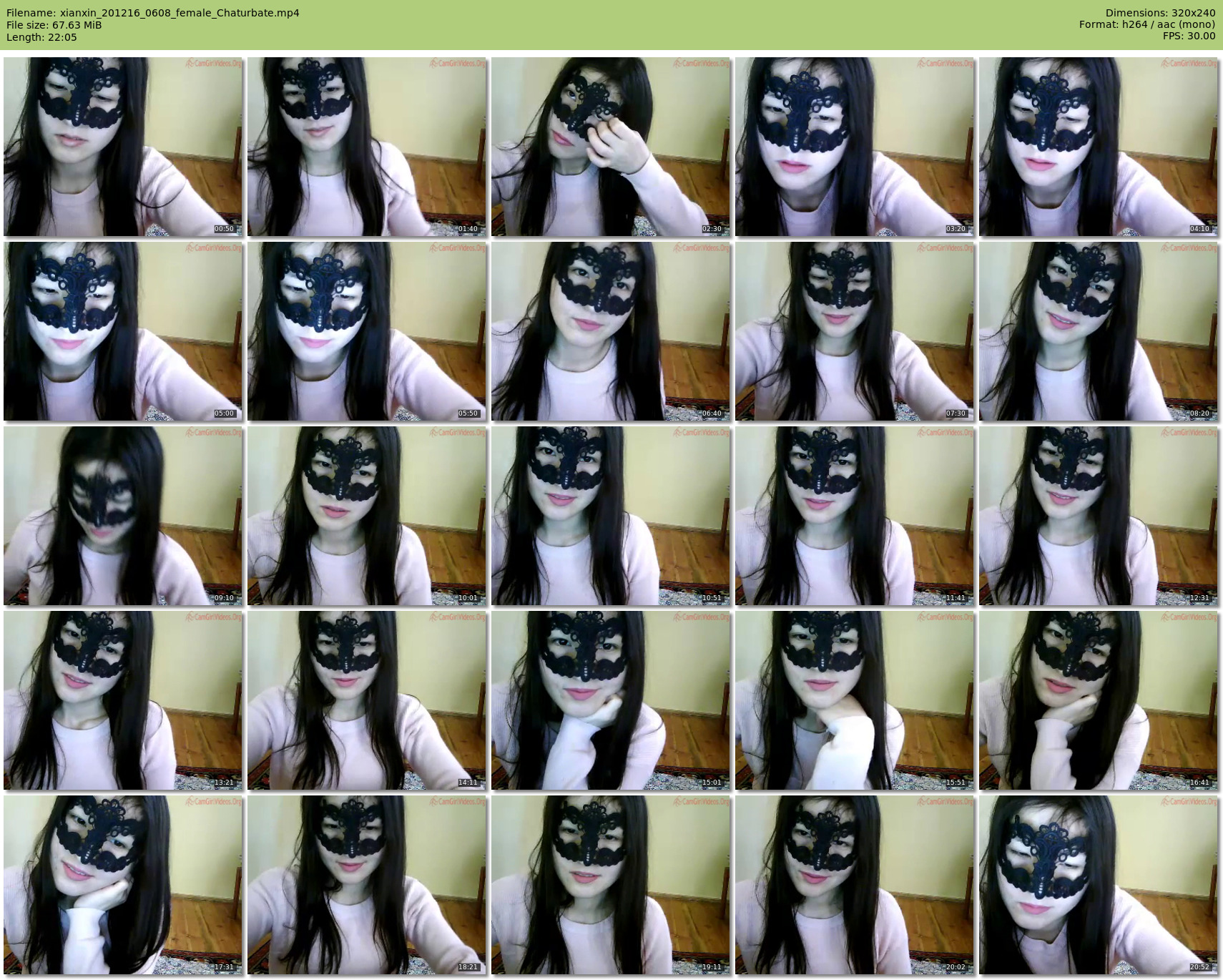Select the thumbnail timestamped 14:11
Screen dimensions: 1223x980
point(367,700)
